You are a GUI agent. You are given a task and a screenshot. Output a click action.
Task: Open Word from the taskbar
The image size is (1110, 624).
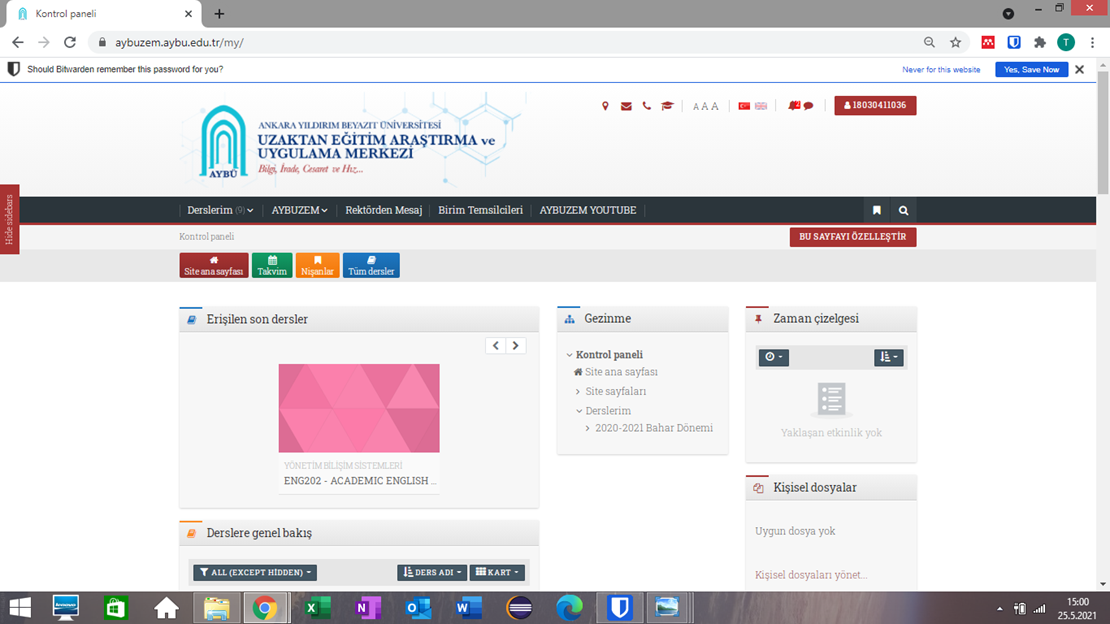coord(469,608)
